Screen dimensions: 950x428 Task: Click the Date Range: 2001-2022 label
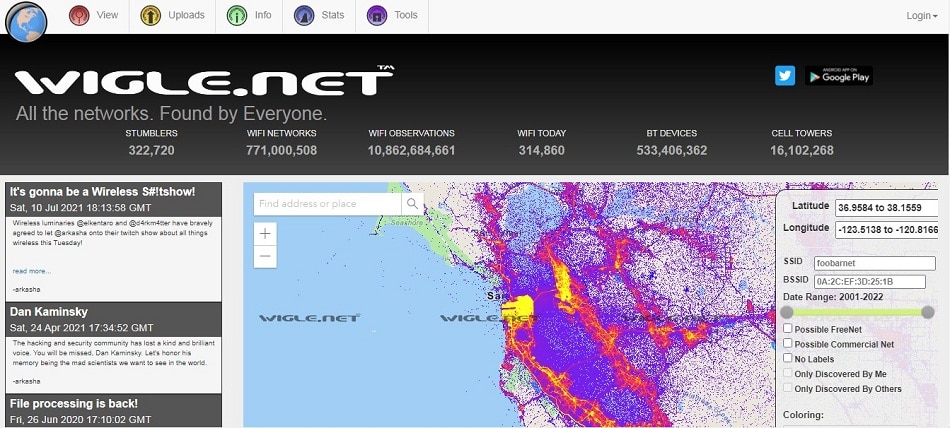[x=833, y=297]
